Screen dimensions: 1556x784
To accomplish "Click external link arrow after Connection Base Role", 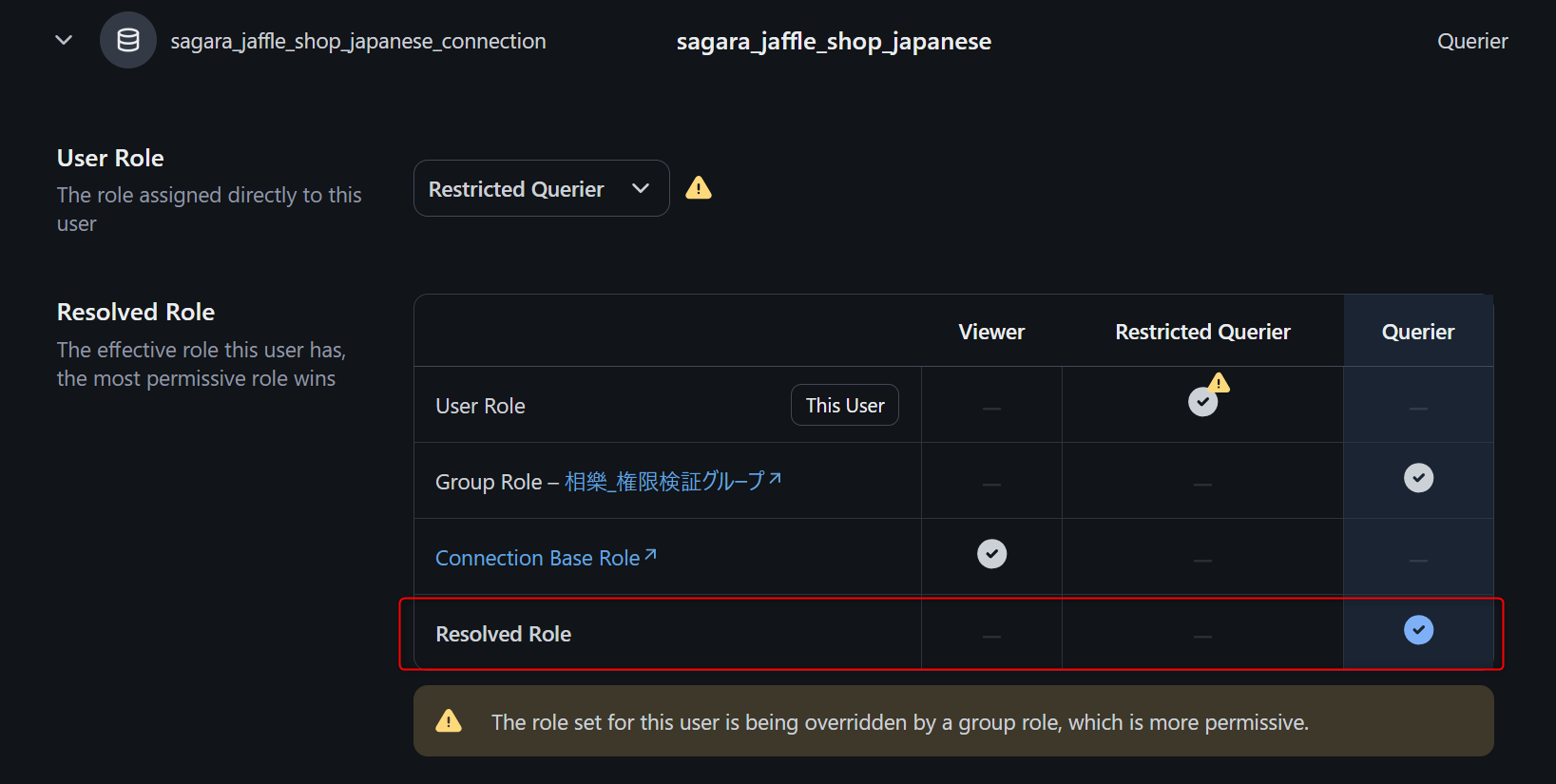I will (x=651, y=554).
